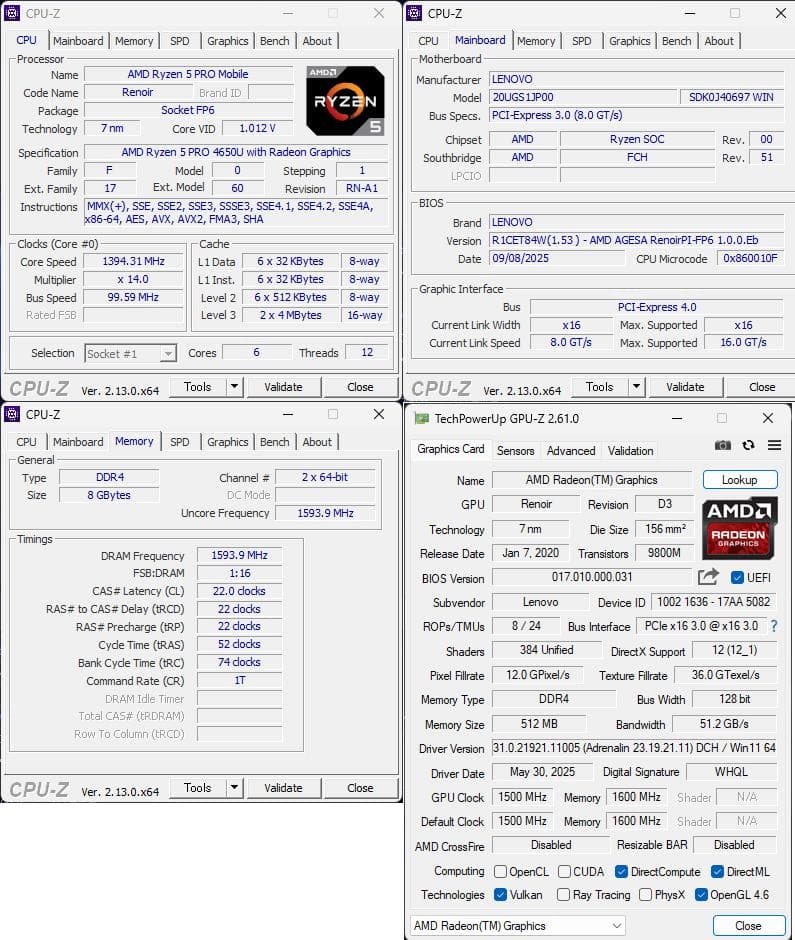
Task: Click the Current Link Speed 8.0 GT/s value
Action: click(x=571, y=342)
